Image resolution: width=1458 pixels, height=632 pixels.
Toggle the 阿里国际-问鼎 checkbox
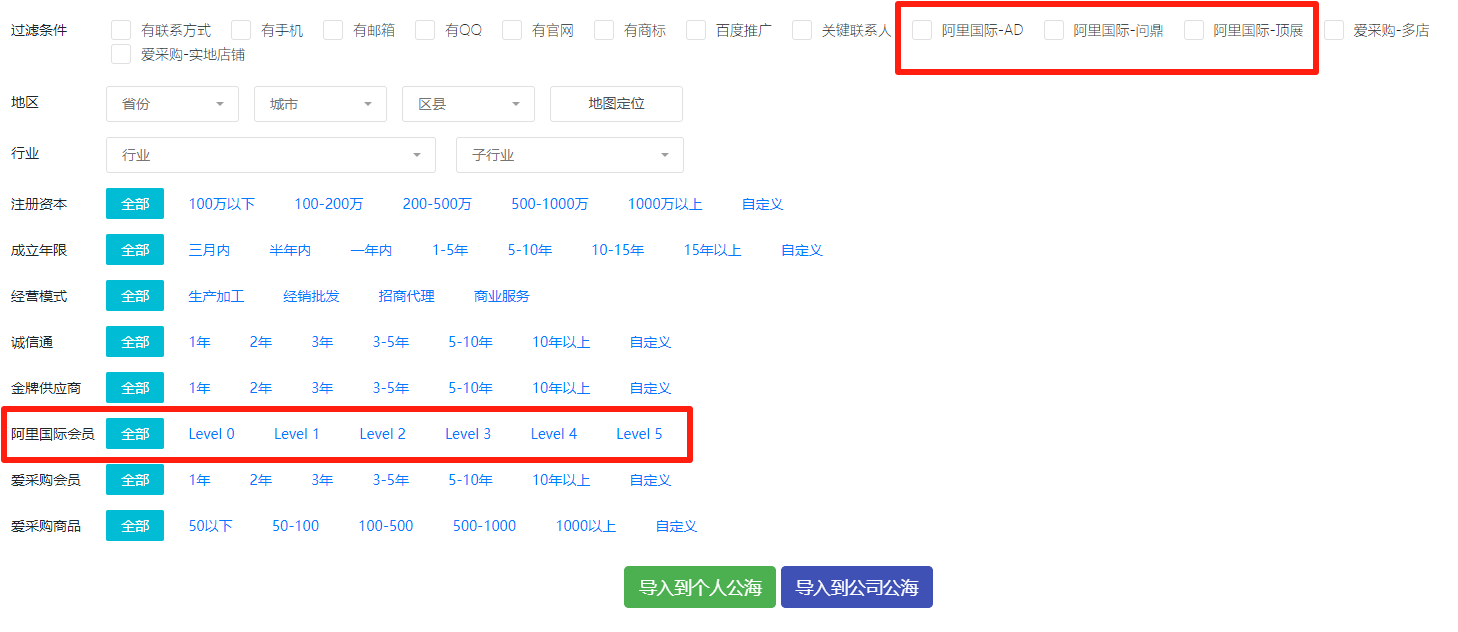point(1054,30)
